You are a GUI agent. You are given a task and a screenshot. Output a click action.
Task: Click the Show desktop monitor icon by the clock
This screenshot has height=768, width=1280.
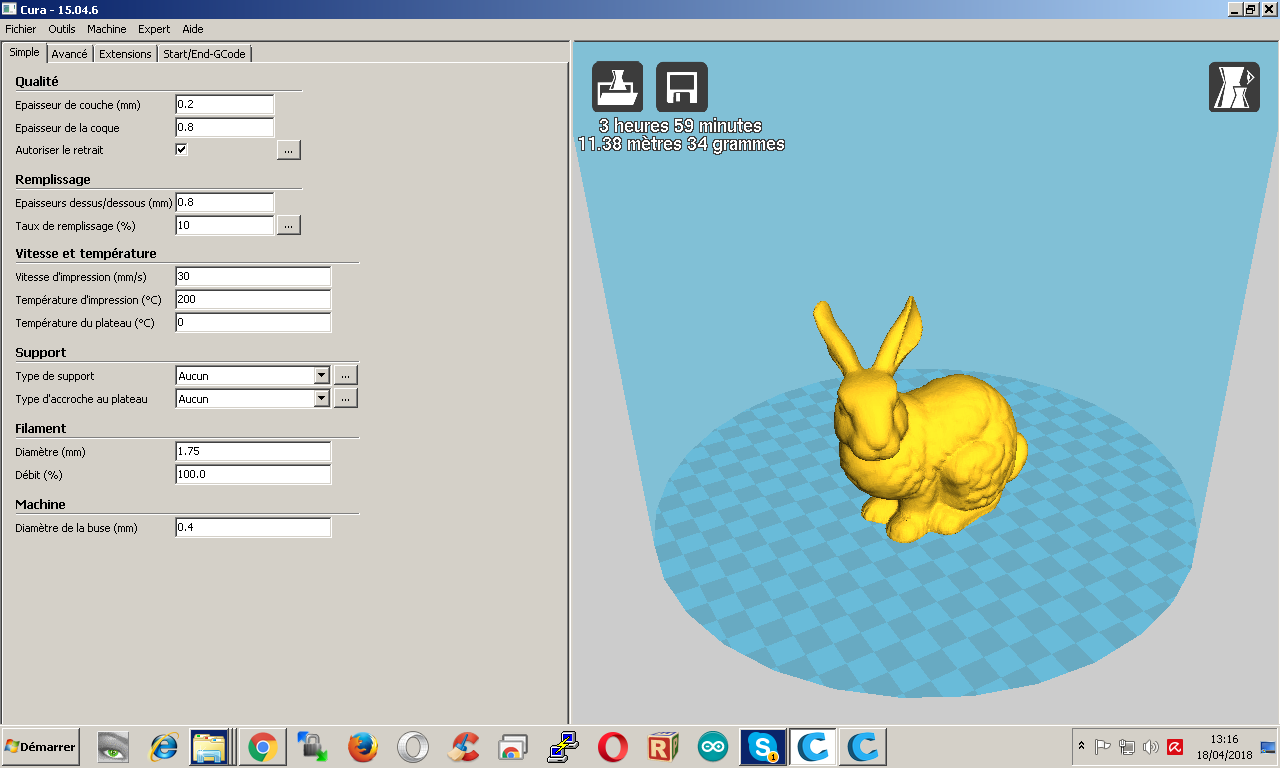1267,746
